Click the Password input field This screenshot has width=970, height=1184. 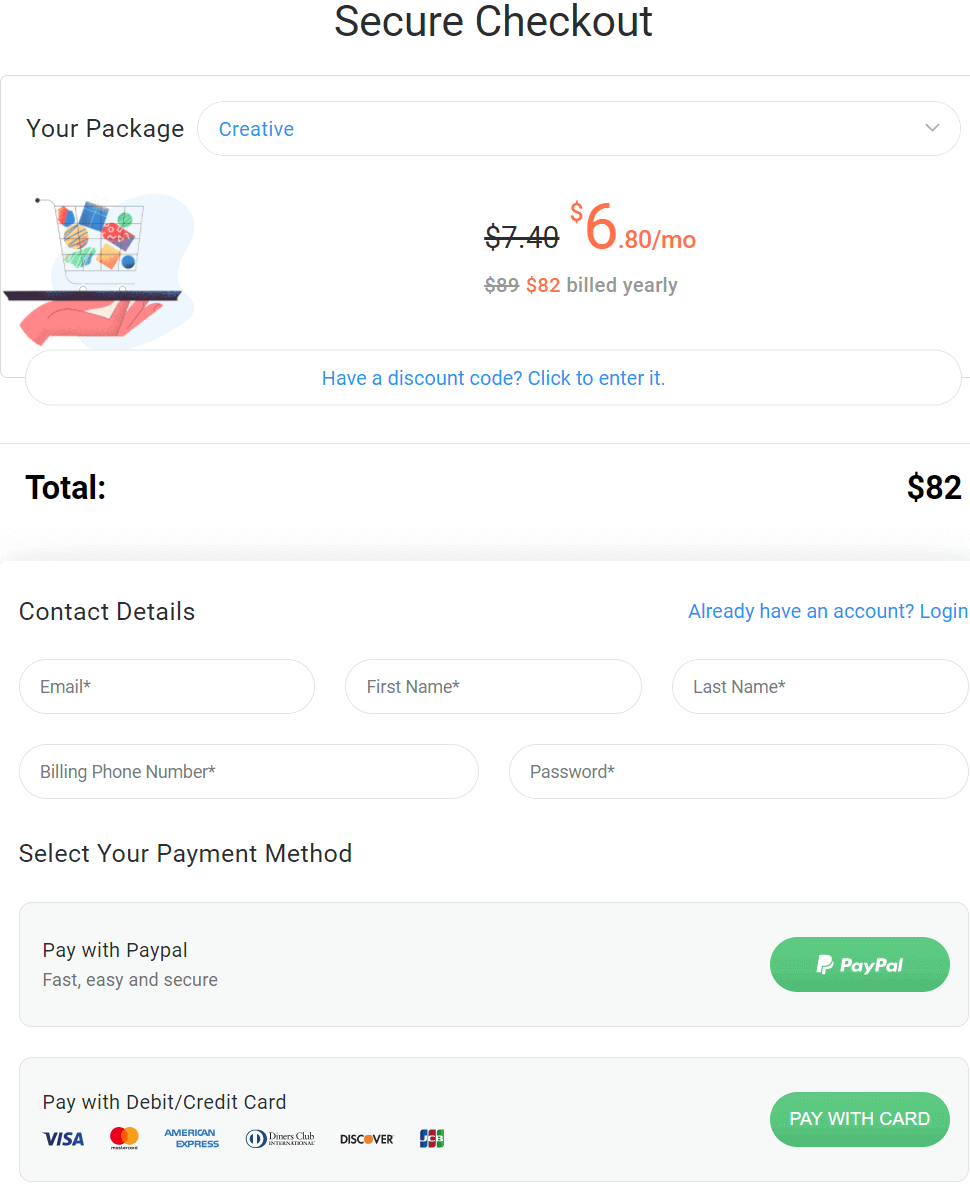(x=738, y=772)
